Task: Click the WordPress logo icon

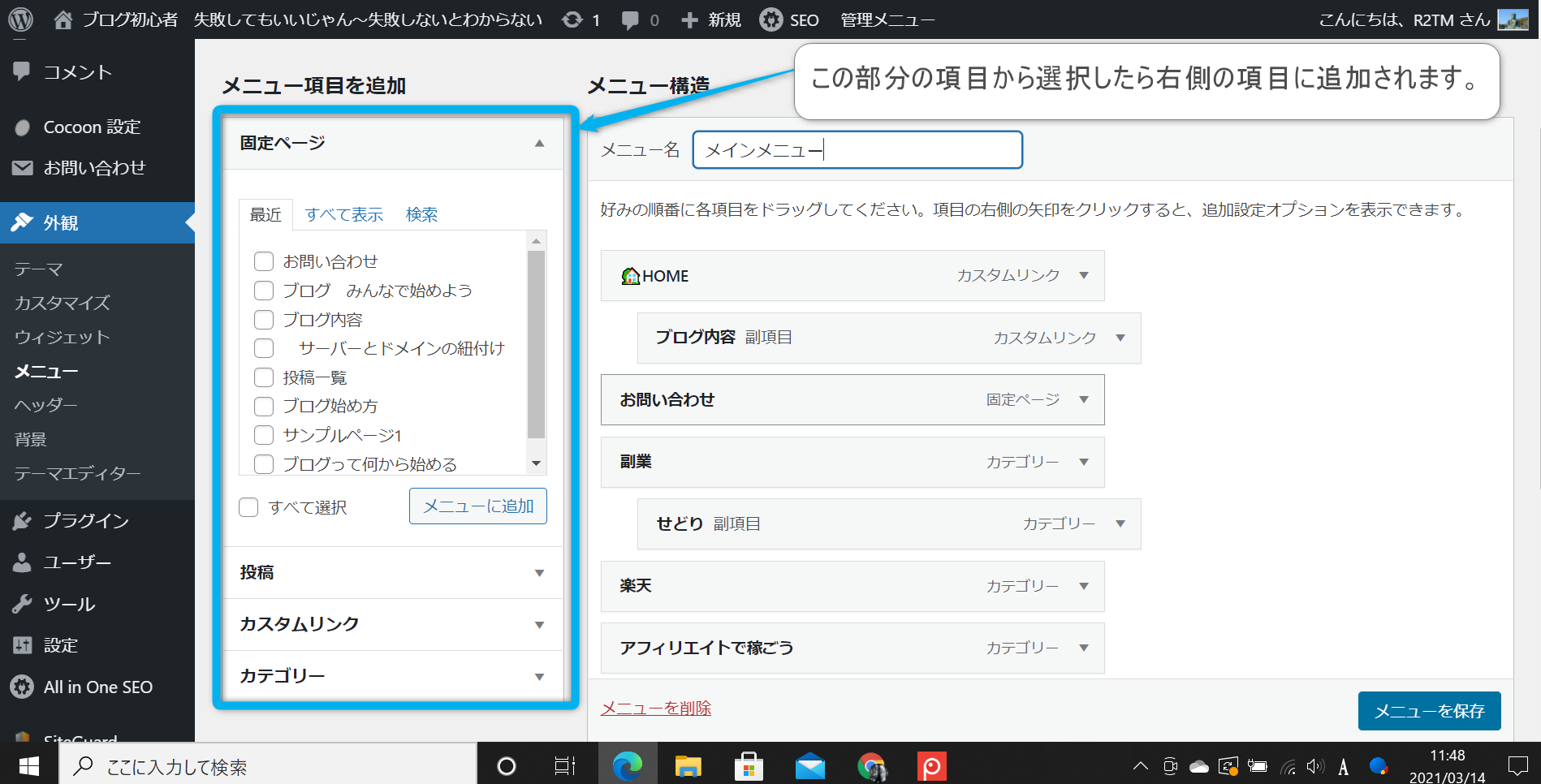Action: click(20, 19)
